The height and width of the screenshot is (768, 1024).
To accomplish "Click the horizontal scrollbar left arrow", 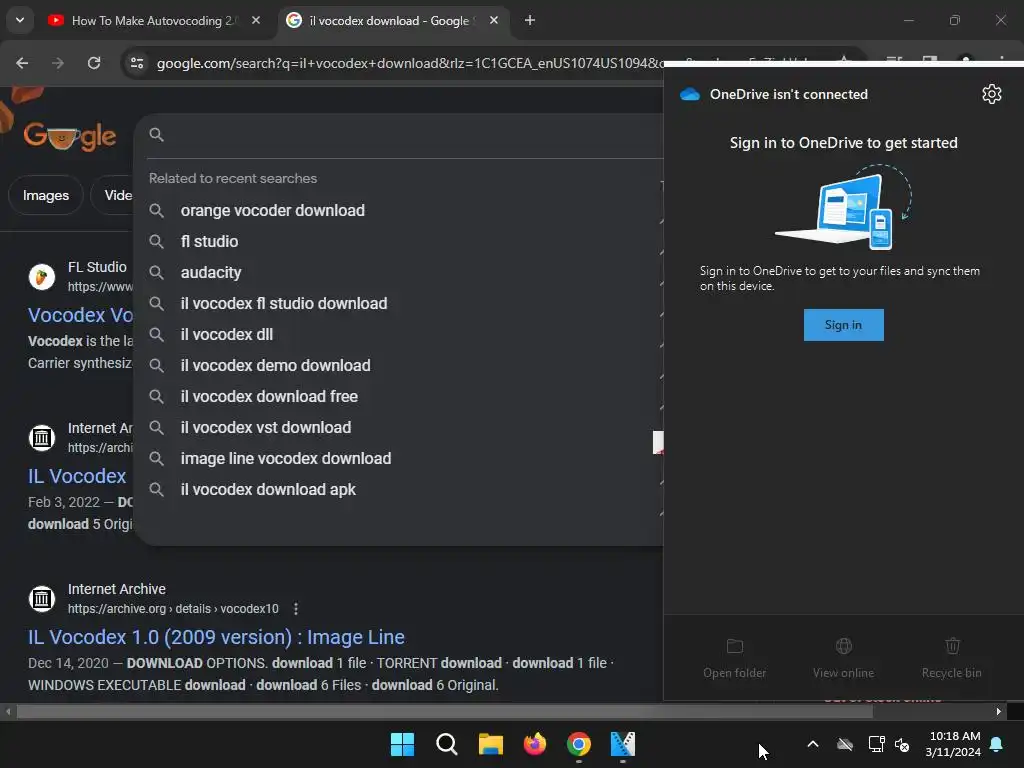I will [x=8, y=712].
